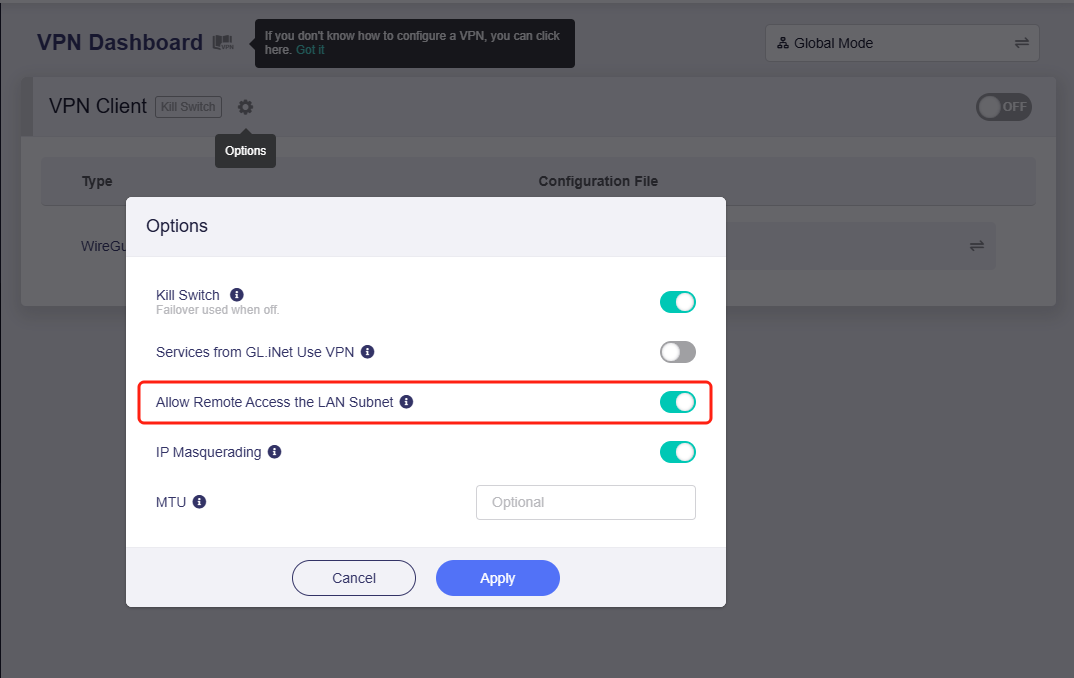Disable the Kill Switch toggle
The height and width of the screenshot is (678, 1074).
pos(677,302)
